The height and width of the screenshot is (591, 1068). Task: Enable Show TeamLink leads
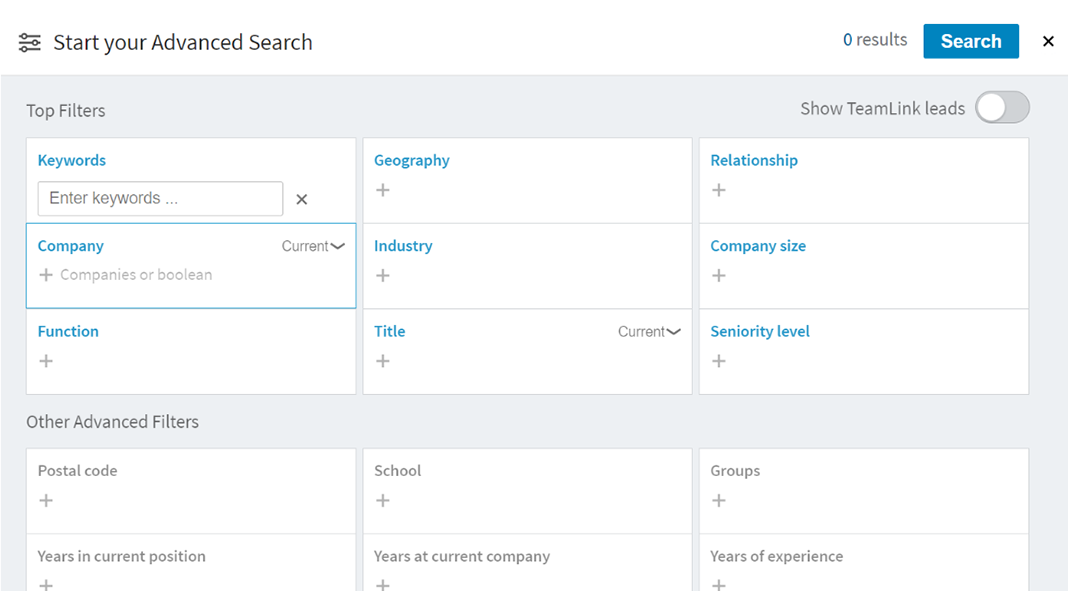[x=1001, y=107]
